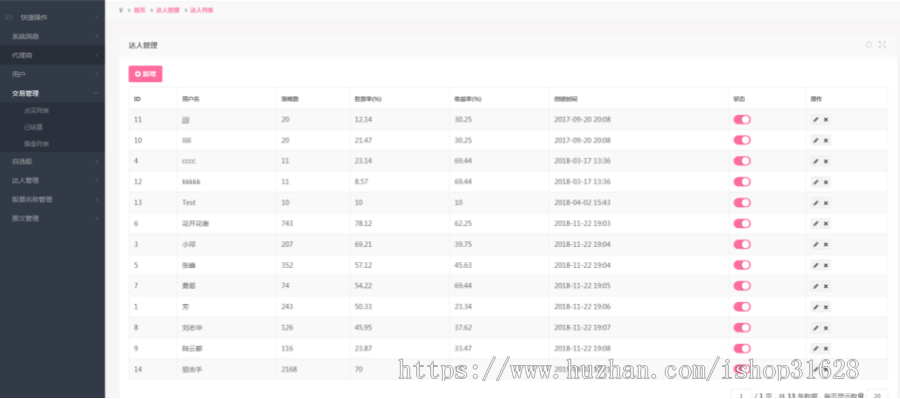
Task: Click the pink 新增 add button
Action: point(145,74)
